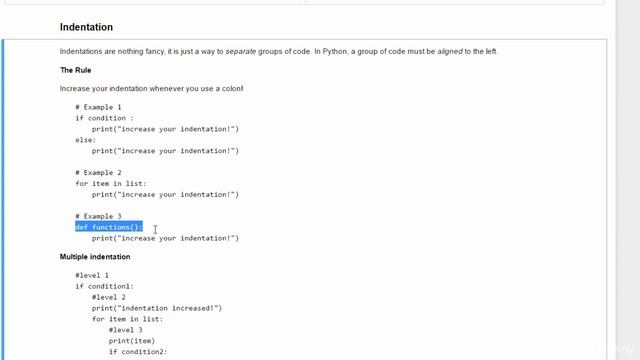The width and height of the screenshot is (640, 360).
Task: Click the "Indentation" heading
Action: [x=86, y=27]
